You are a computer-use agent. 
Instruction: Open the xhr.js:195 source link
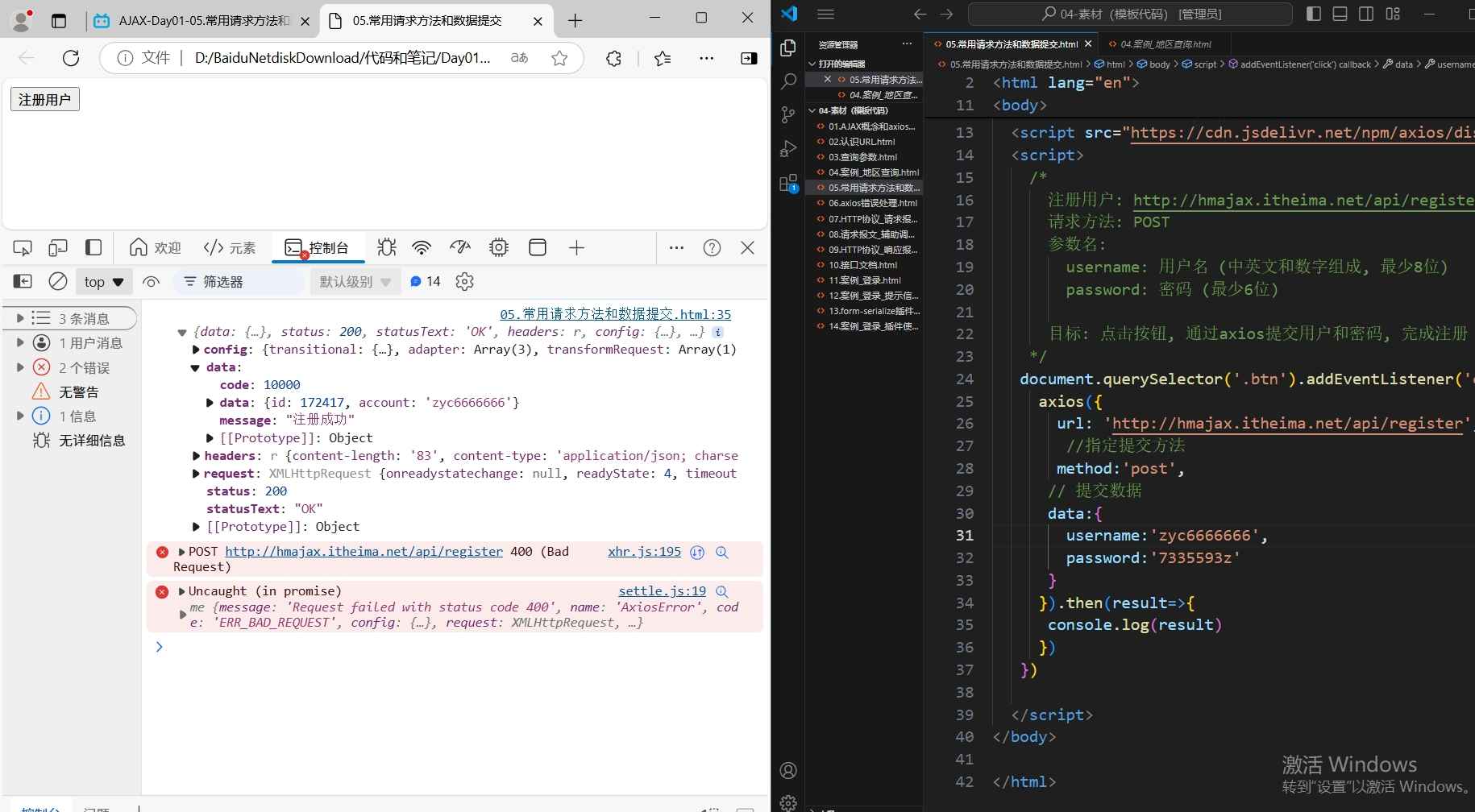point(644,552)
